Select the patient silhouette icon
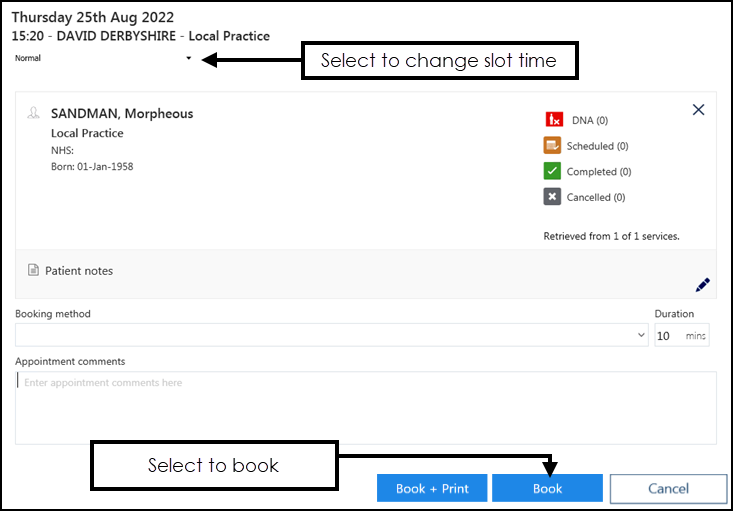The height and width of the screenshot is (511, 733). point(34,114)
